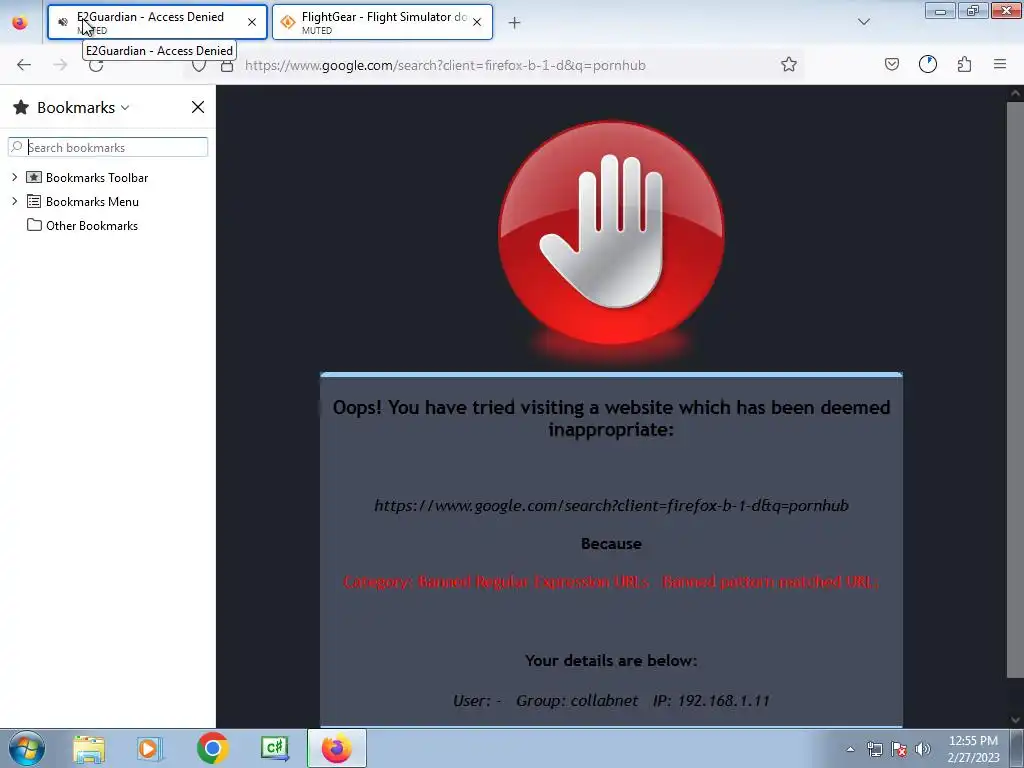Open the Firefox account circle icon
Viewport: 1024px width, 768px height.
(928, 64)
